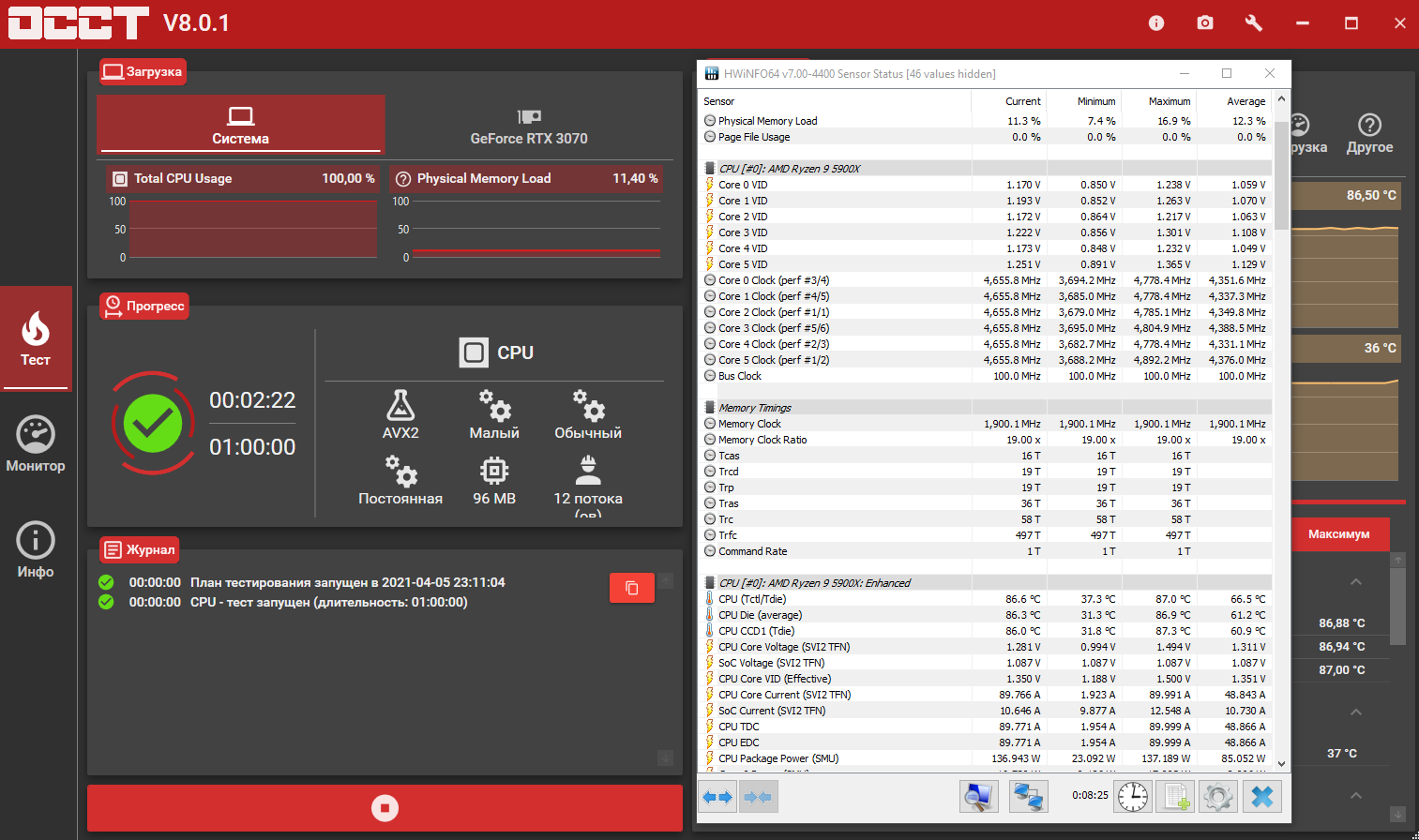This screenshot has height=840, width=1419.
Task: Click the Журнал scroll-up arrow
Action: (x=666, y=580)
